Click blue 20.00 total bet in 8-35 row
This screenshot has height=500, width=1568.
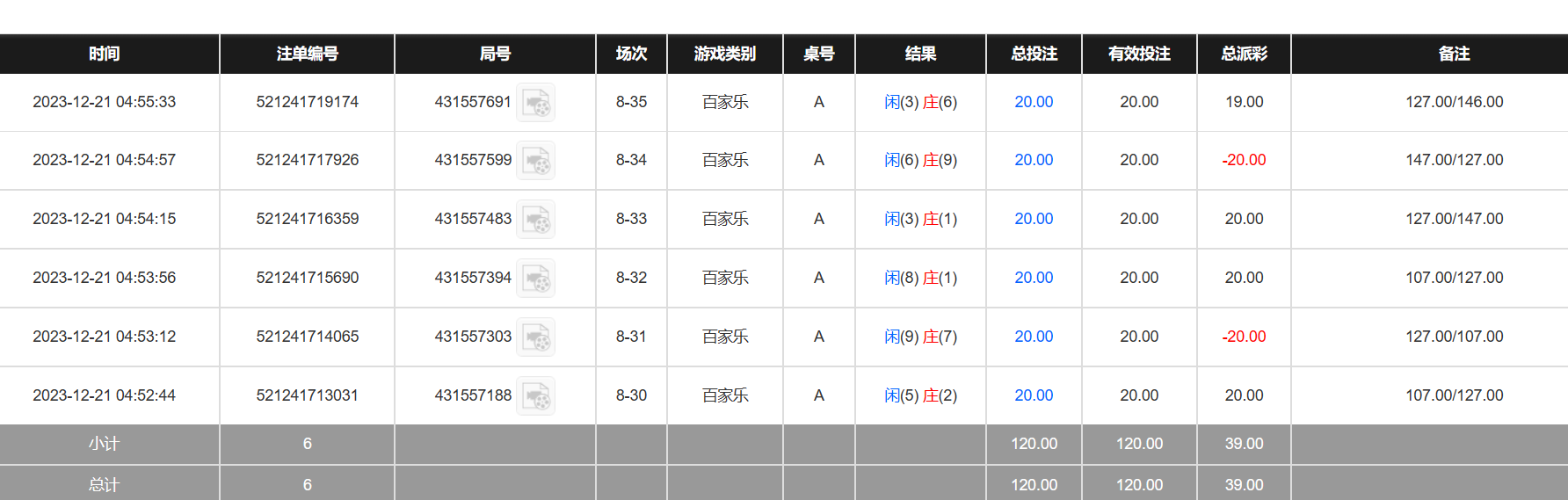(1034, 102)
